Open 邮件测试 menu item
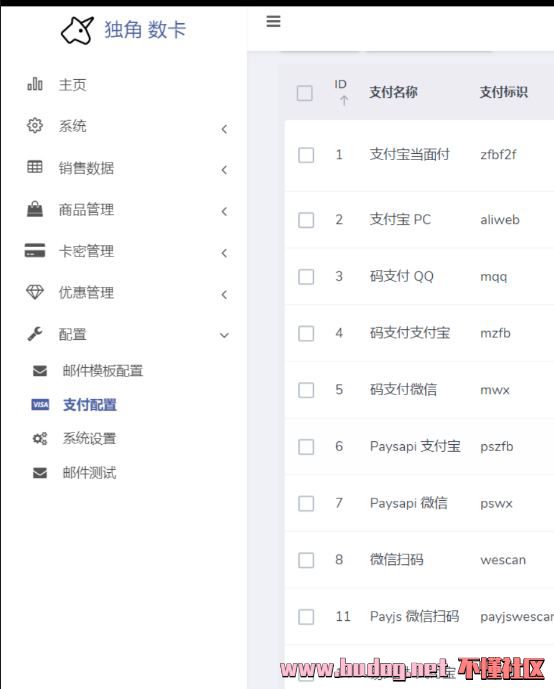 coord(89,473)
